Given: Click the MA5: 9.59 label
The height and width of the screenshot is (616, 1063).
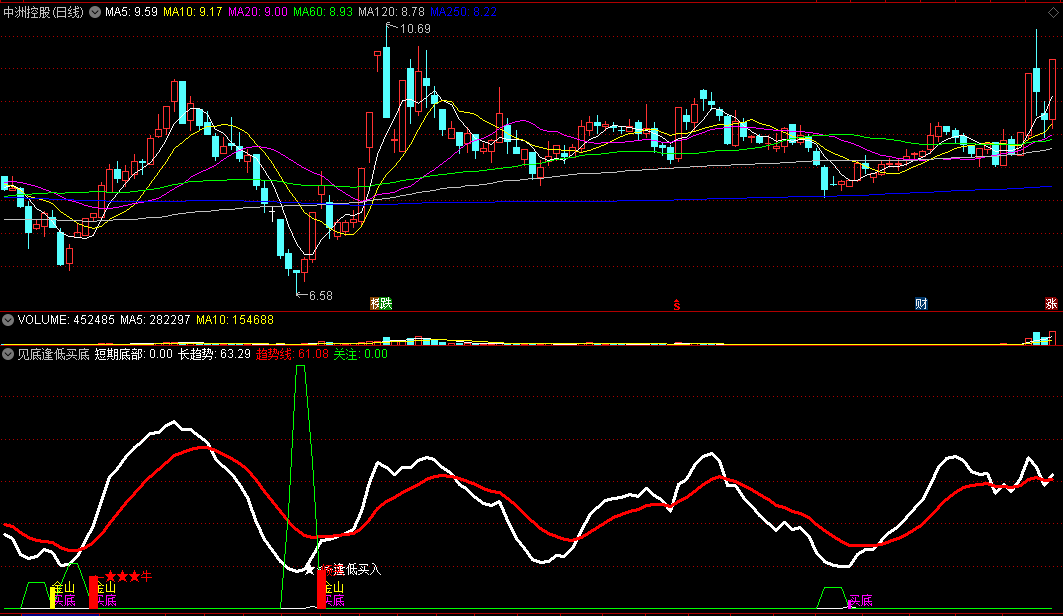Looking at the screenshot, I should (x=132, y=12).
